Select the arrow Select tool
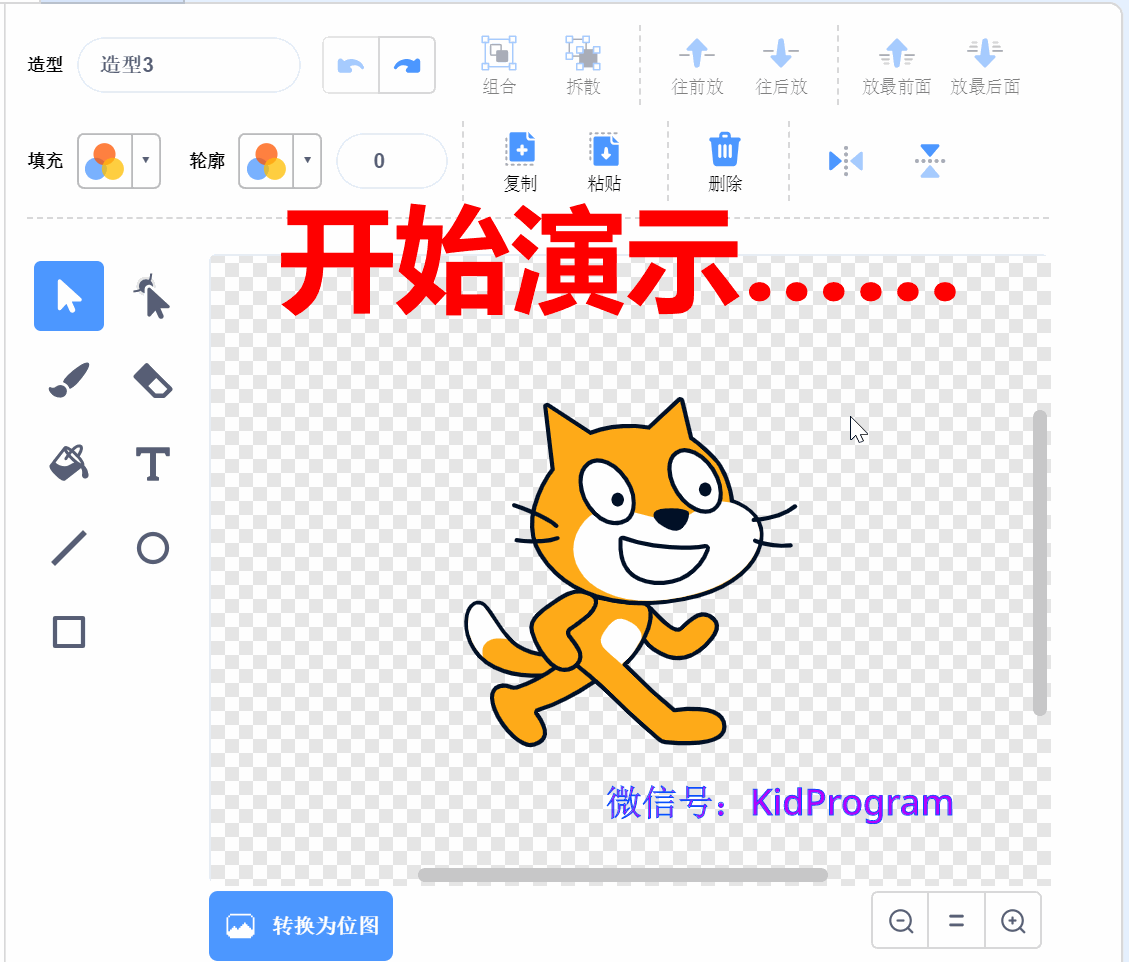This screenshot has width=1129, height=962. pos(69,296)
